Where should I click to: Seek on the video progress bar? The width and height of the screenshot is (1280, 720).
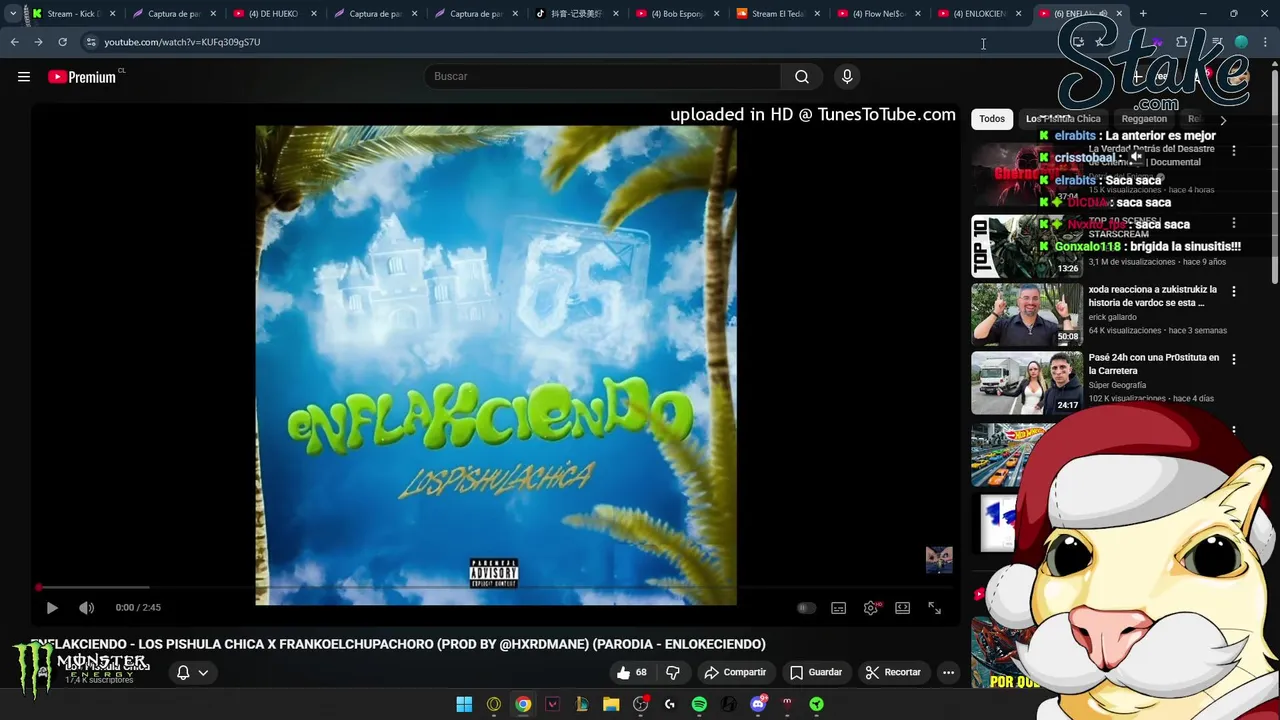pyautogui.click(x=495, y=587)
